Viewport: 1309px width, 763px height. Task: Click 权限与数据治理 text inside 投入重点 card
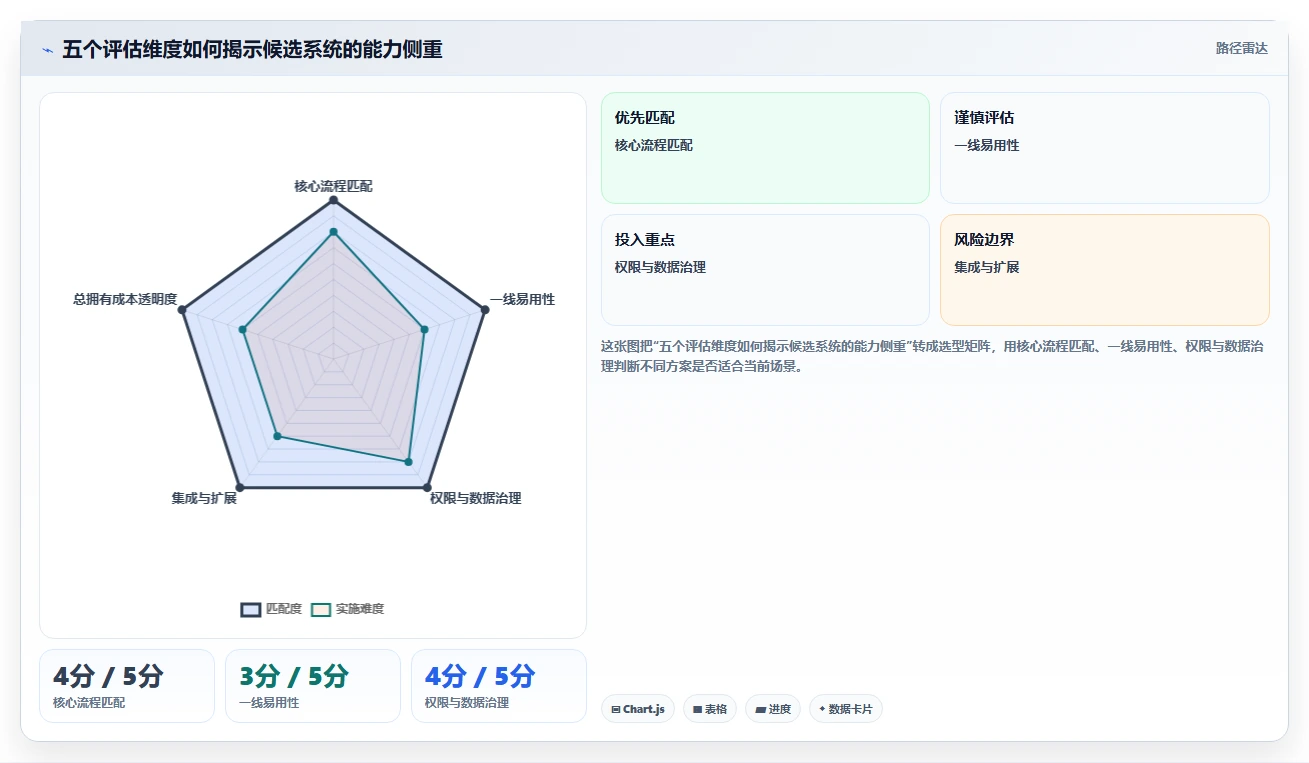[661, 267]
